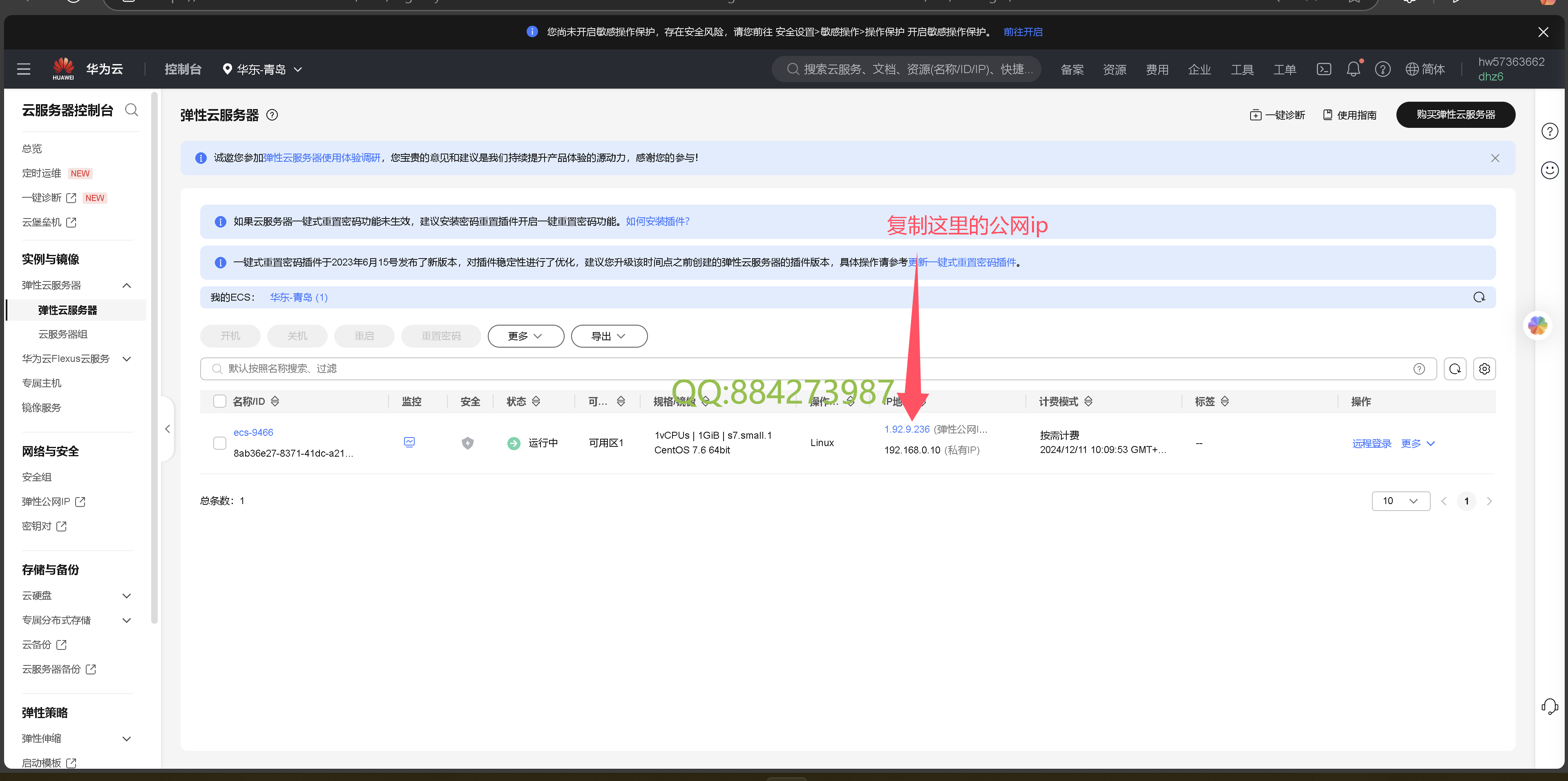
Task: Open account hw57363662 user menu
Action: click(1511, 69)
